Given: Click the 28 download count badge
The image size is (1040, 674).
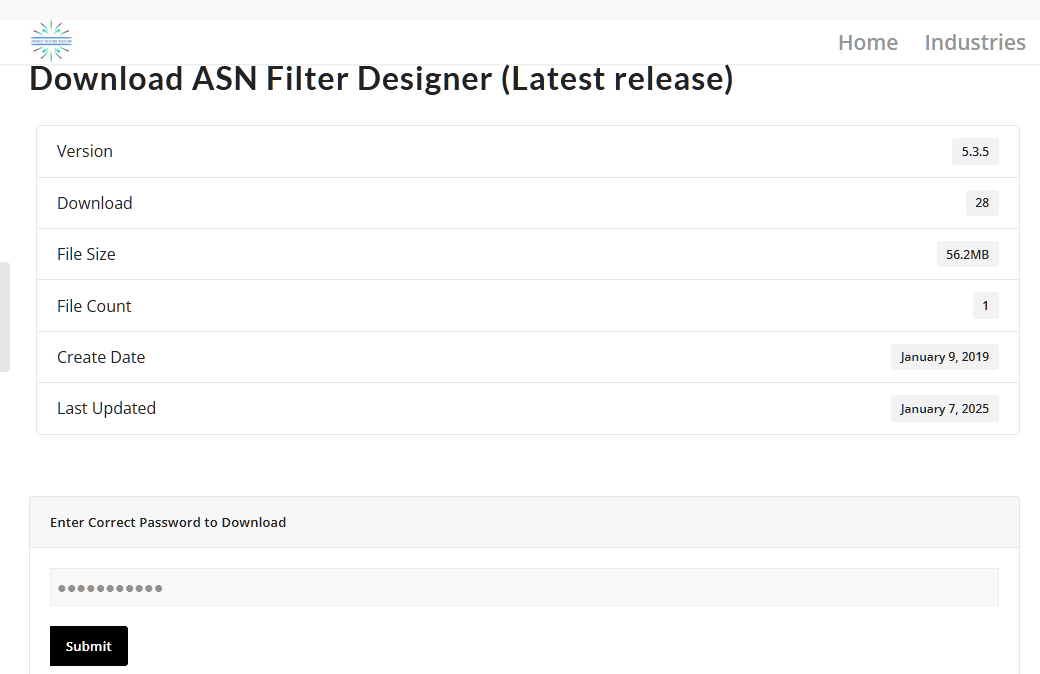Looking at the screenshot, I should coord(982,202).
